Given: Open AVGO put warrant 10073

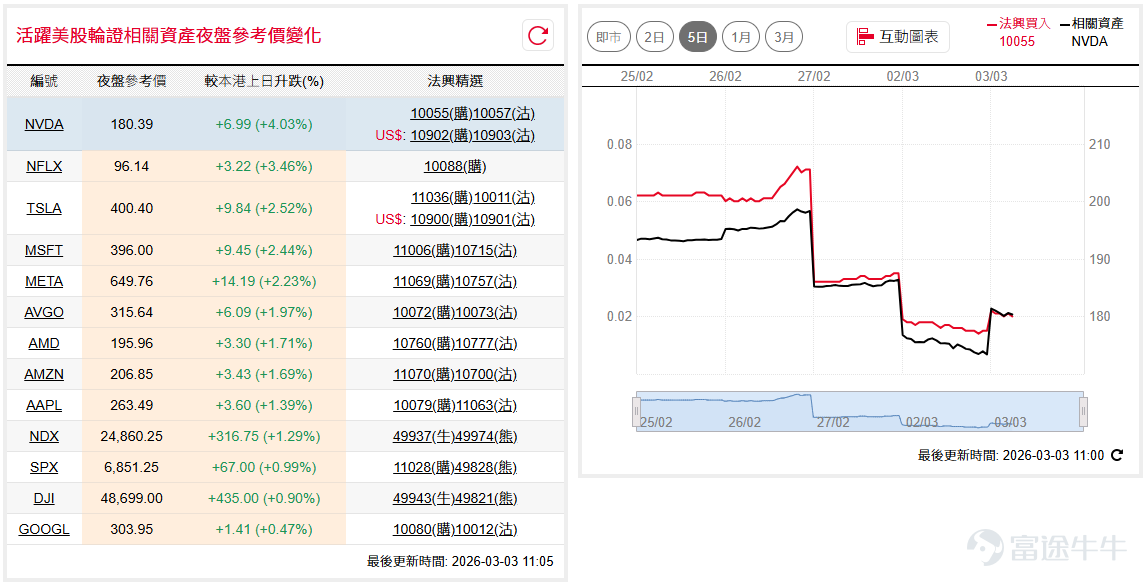Looking at the screenshot, I should [486, 312].
